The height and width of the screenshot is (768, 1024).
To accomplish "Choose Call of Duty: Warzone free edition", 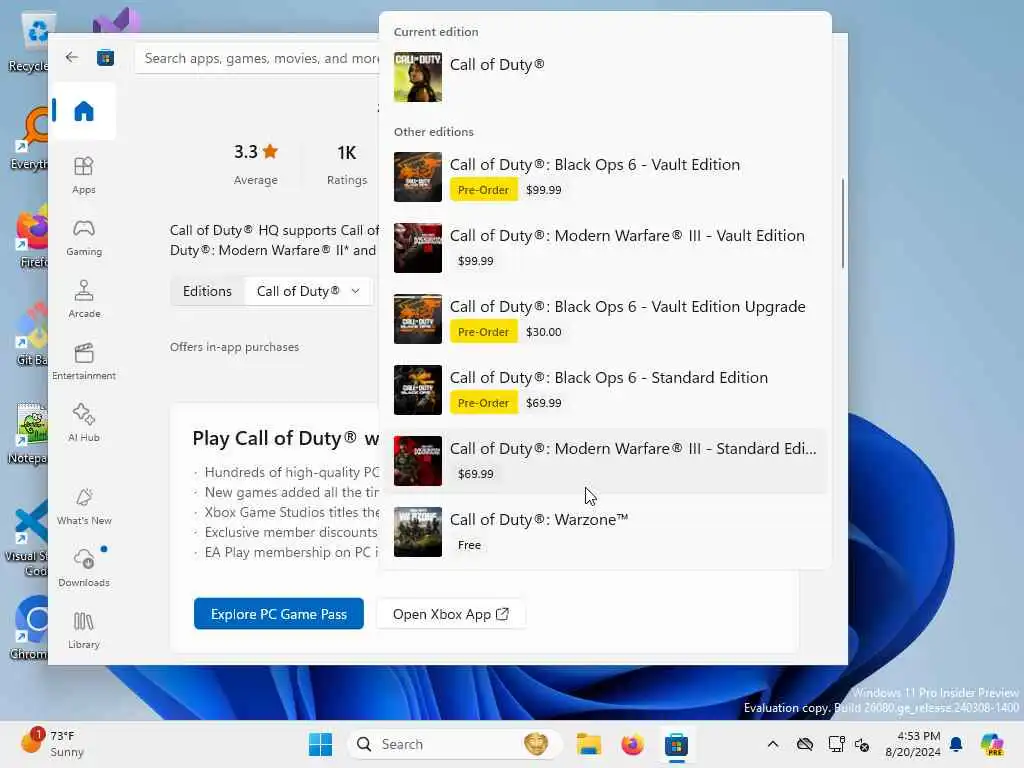I will [x=603, y=532].
